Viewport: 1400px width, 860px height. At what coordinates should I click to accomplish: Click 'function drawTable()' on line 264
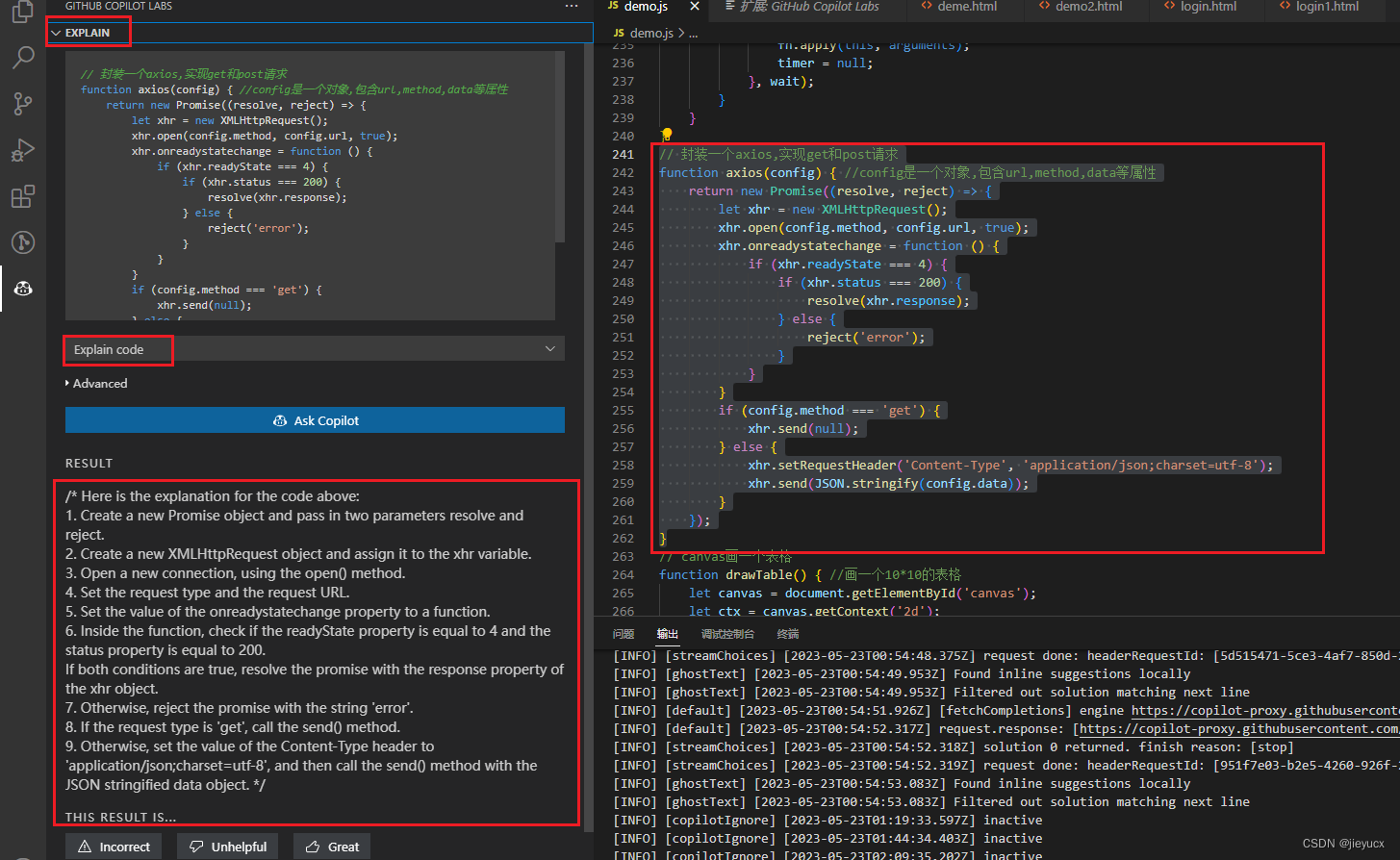point(739,574)
